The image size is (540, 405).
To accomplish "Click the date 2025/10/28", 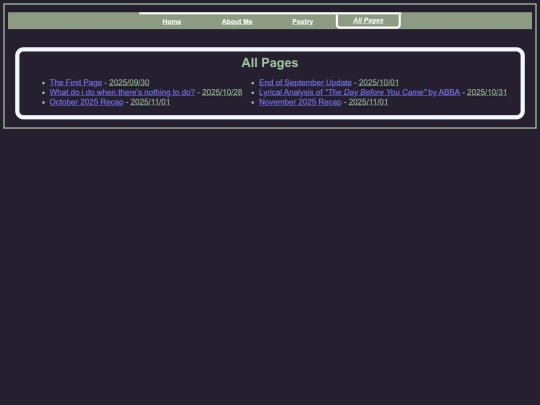I will coord(222,92).
